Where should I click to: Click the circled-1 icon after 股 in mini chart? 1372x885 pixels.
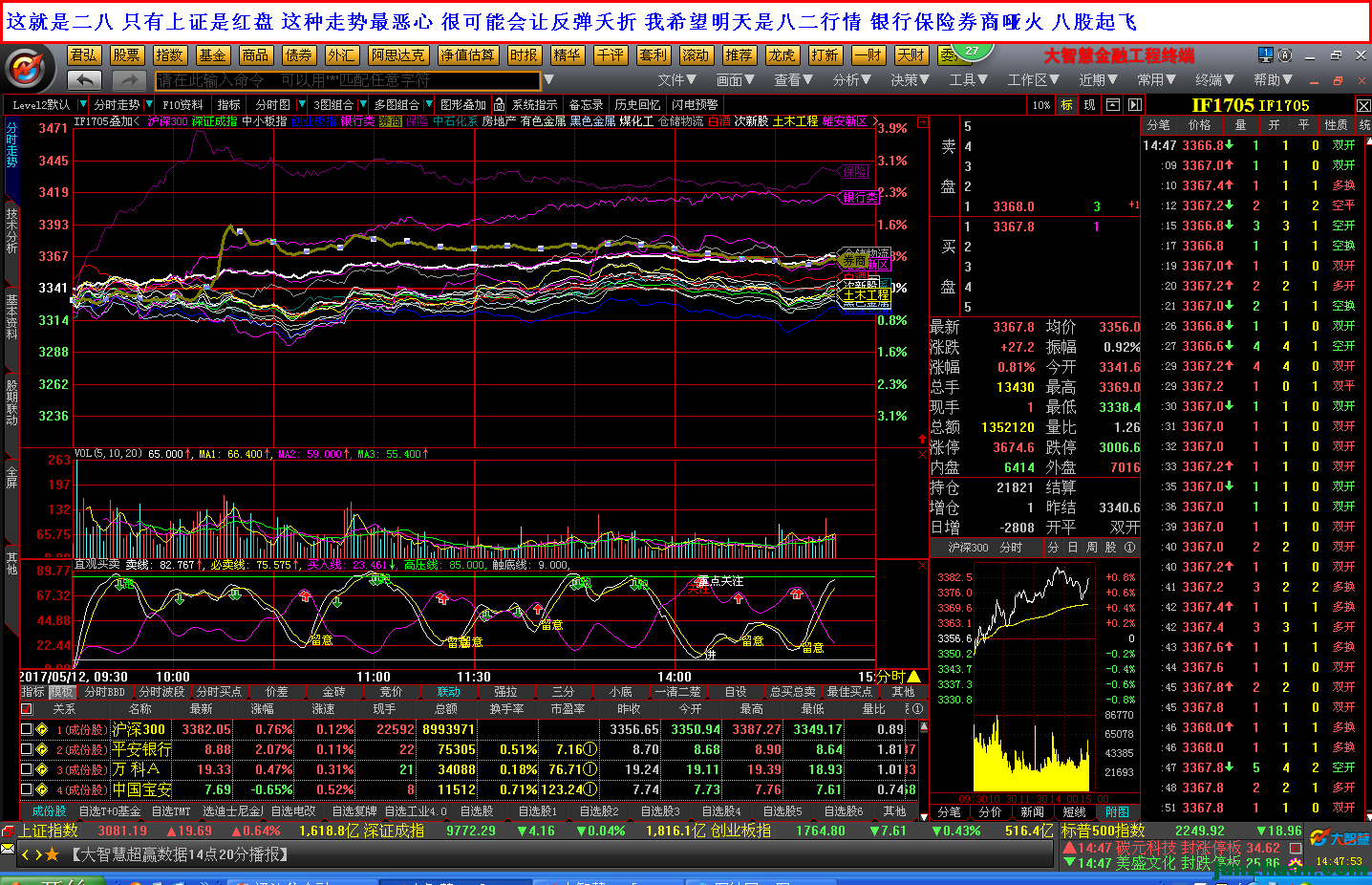[1130, 548]
